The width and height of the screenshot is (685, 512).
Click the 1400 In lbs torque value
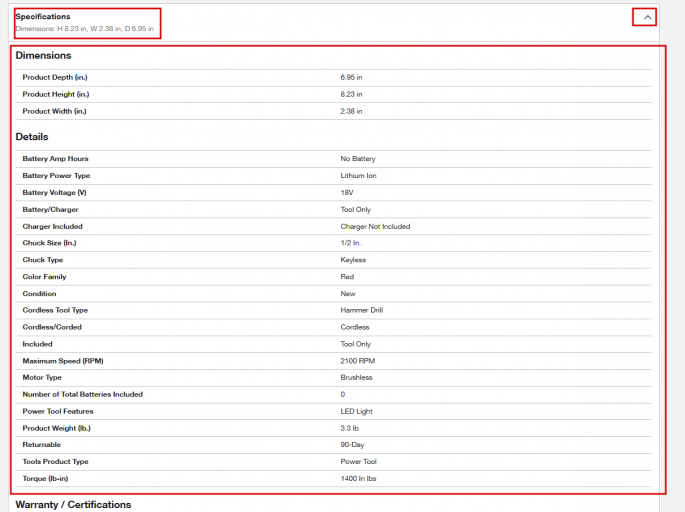(358, 479)
